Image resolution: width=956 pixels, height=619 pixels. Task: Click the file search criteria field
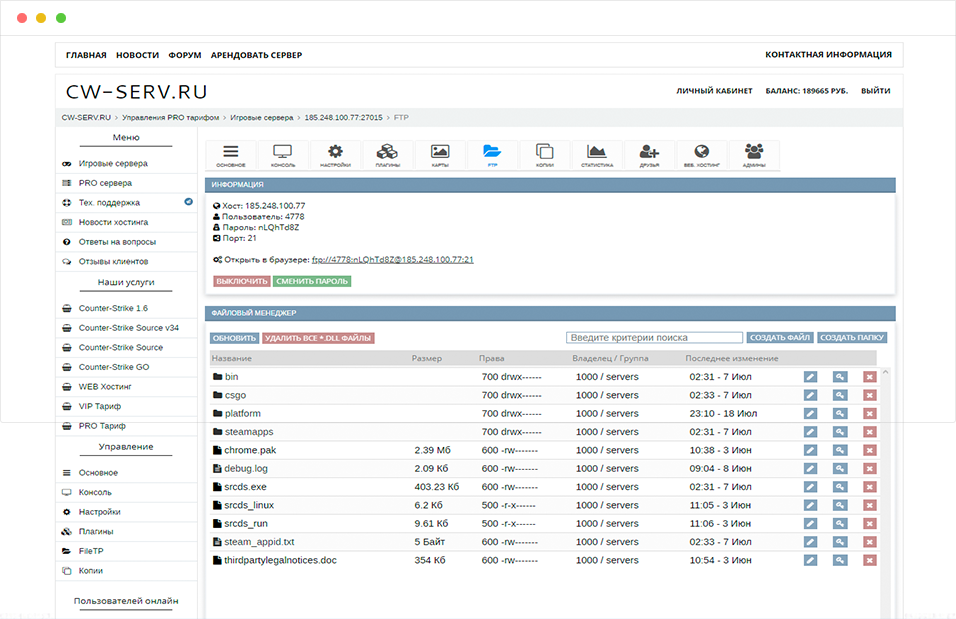(654, 338)
